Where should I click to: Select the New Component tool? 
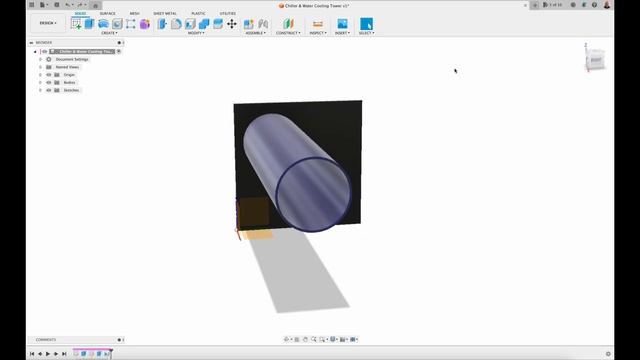(x=249, y=24)
